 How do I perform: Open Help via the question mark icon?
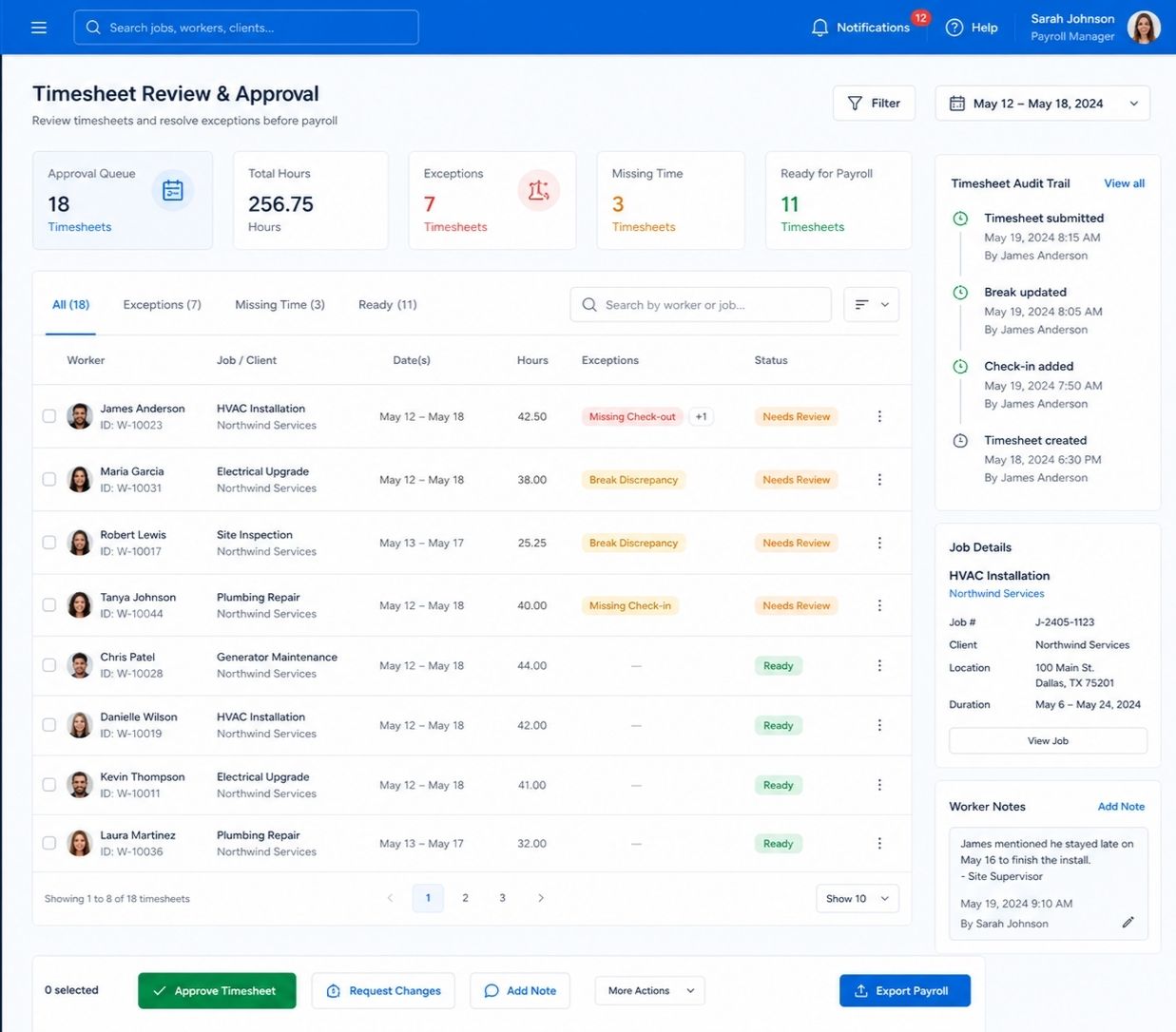954,28
